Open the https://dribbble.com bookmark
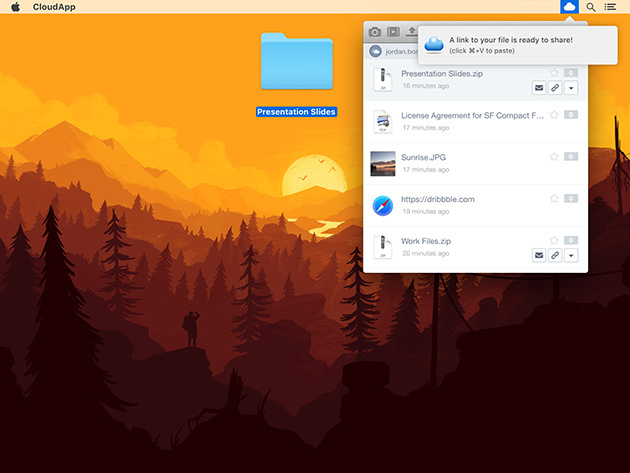Screen dimensions: 630x473 pyautogui.click(x=475, y=205)
